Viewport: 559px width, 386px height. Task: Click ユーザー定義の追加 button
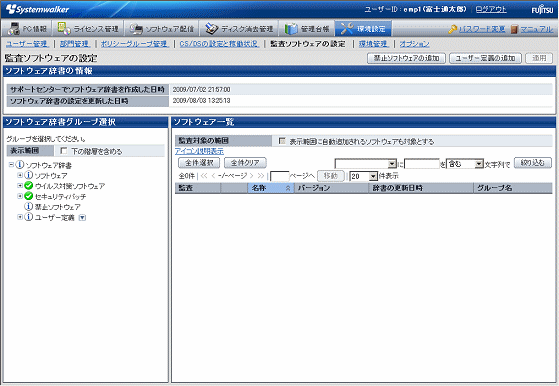pyautogui.click(x=485, y=58)
